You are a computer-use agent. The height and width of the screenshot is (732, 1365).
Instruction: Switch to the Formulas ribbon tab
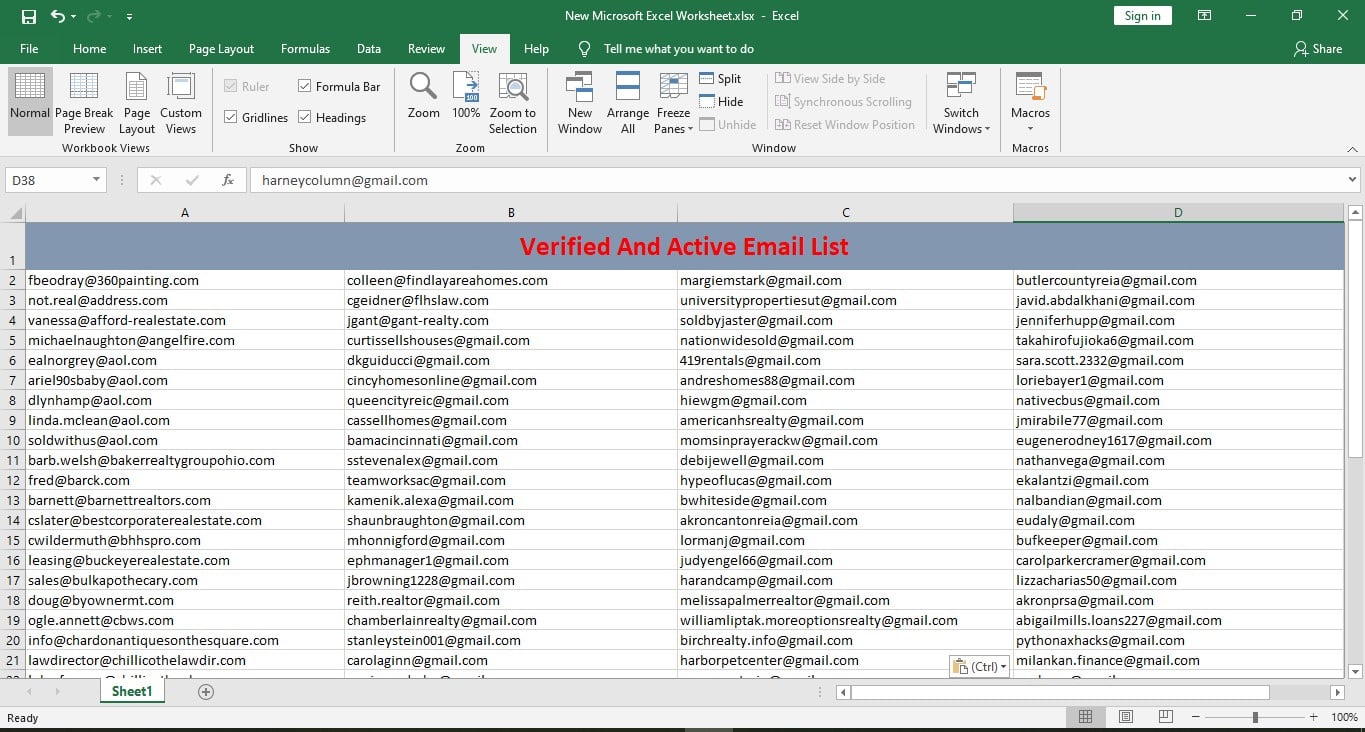305,48
